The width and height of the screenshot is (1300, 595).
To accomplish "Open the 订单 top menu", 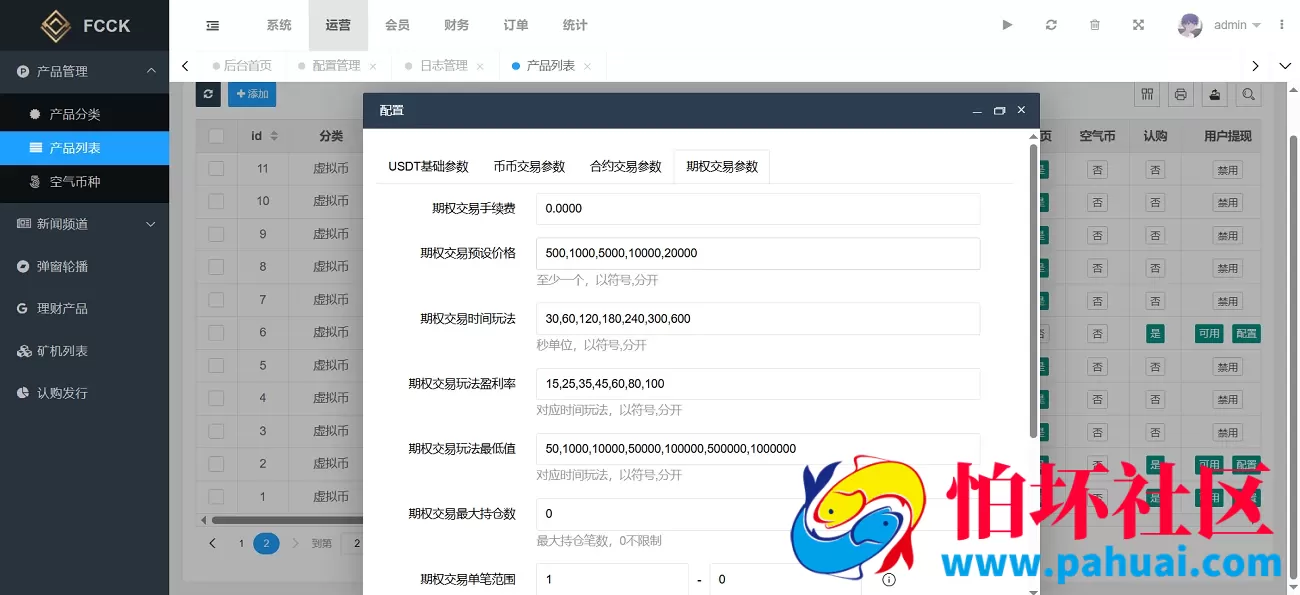I will pyautogui.click(x=516, y=25).
